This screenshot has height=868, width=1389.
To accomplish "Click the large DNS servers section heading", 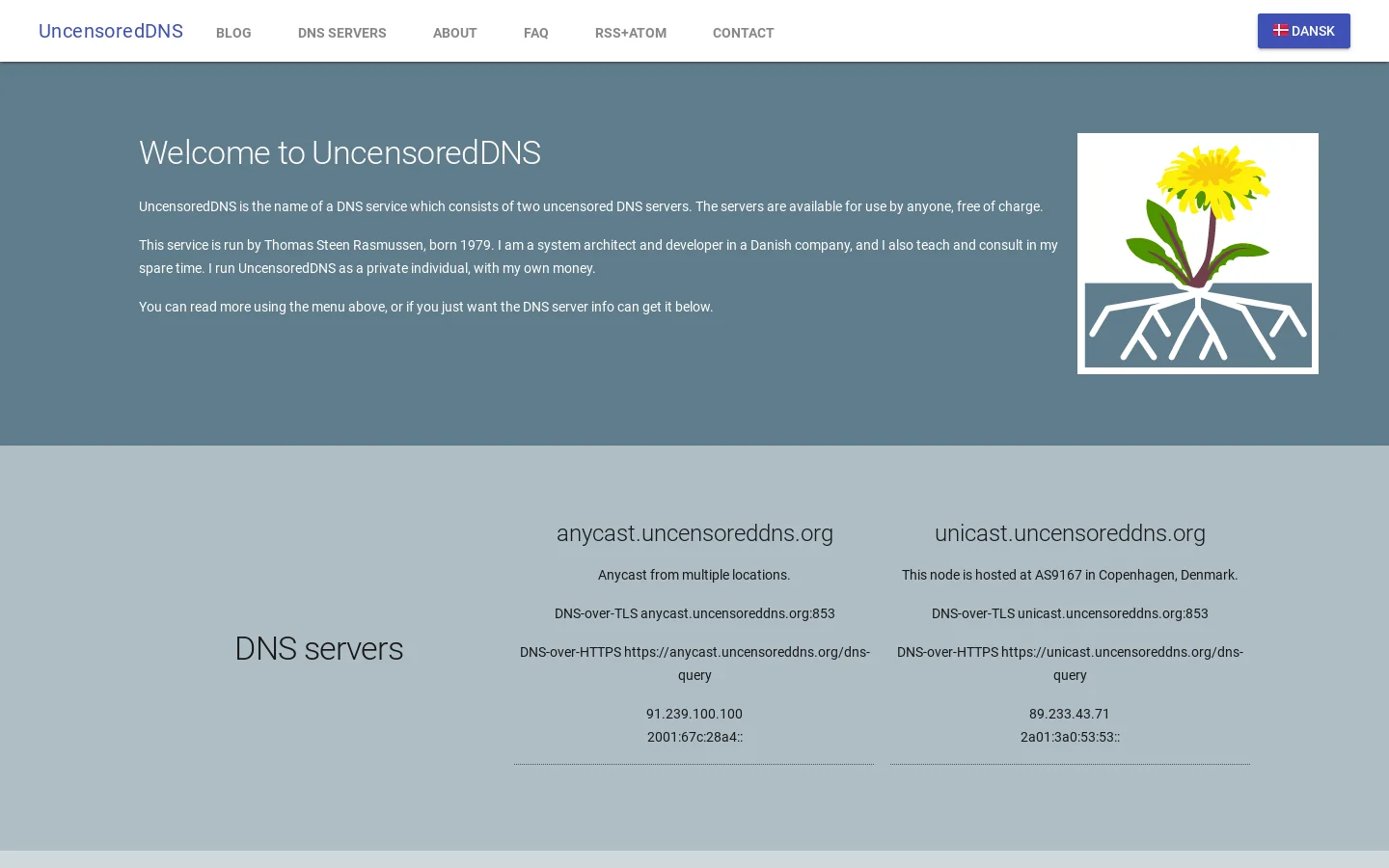I will coord(319,649).
